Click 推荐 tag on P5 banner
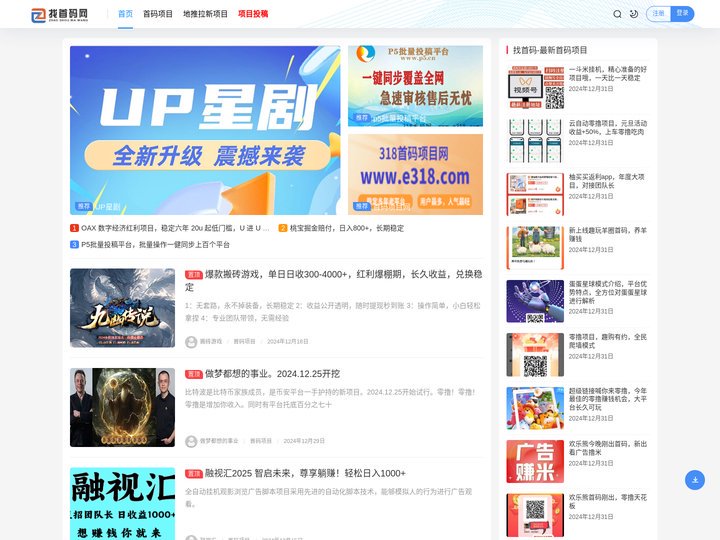This screenshot has width=720, height=540. point(362,118)
